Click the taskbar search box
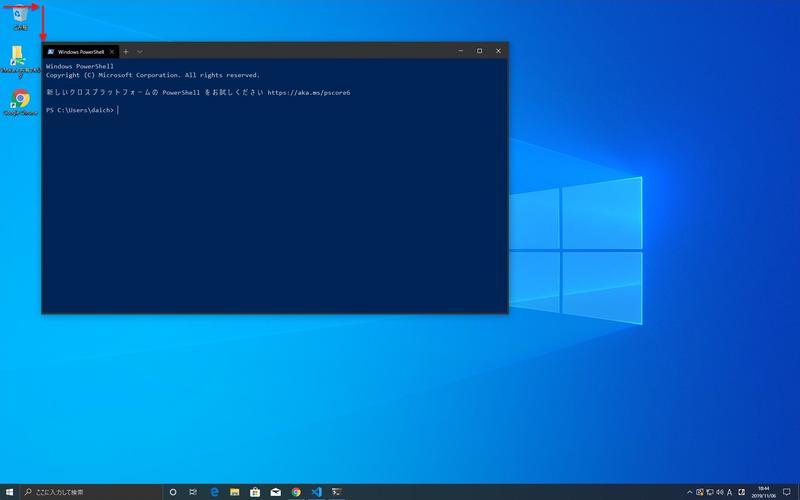 point(91,492)
